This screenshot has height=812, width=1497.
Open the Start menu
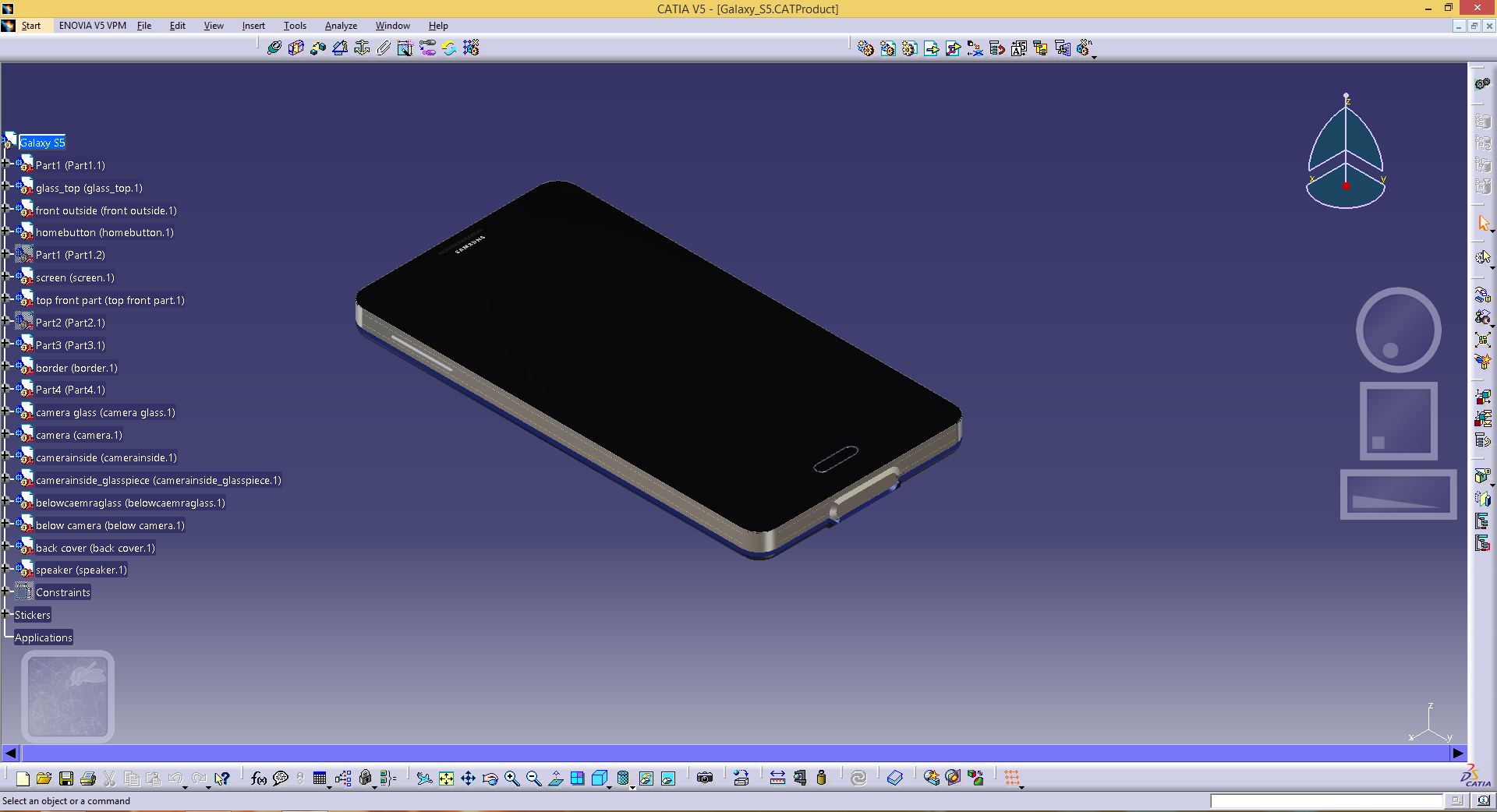pyautogui.click(x=31, y=26)
